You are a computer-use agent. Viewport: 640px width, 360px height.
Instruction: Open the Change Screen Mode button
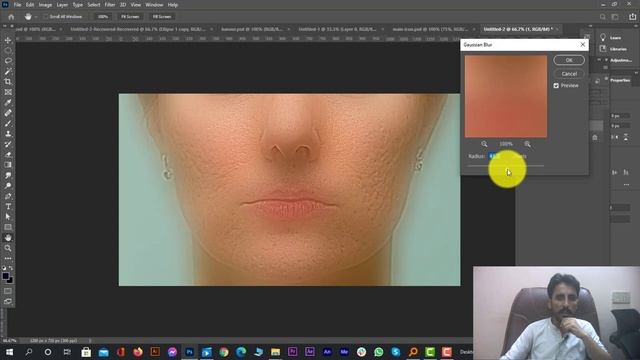[8, 301]
